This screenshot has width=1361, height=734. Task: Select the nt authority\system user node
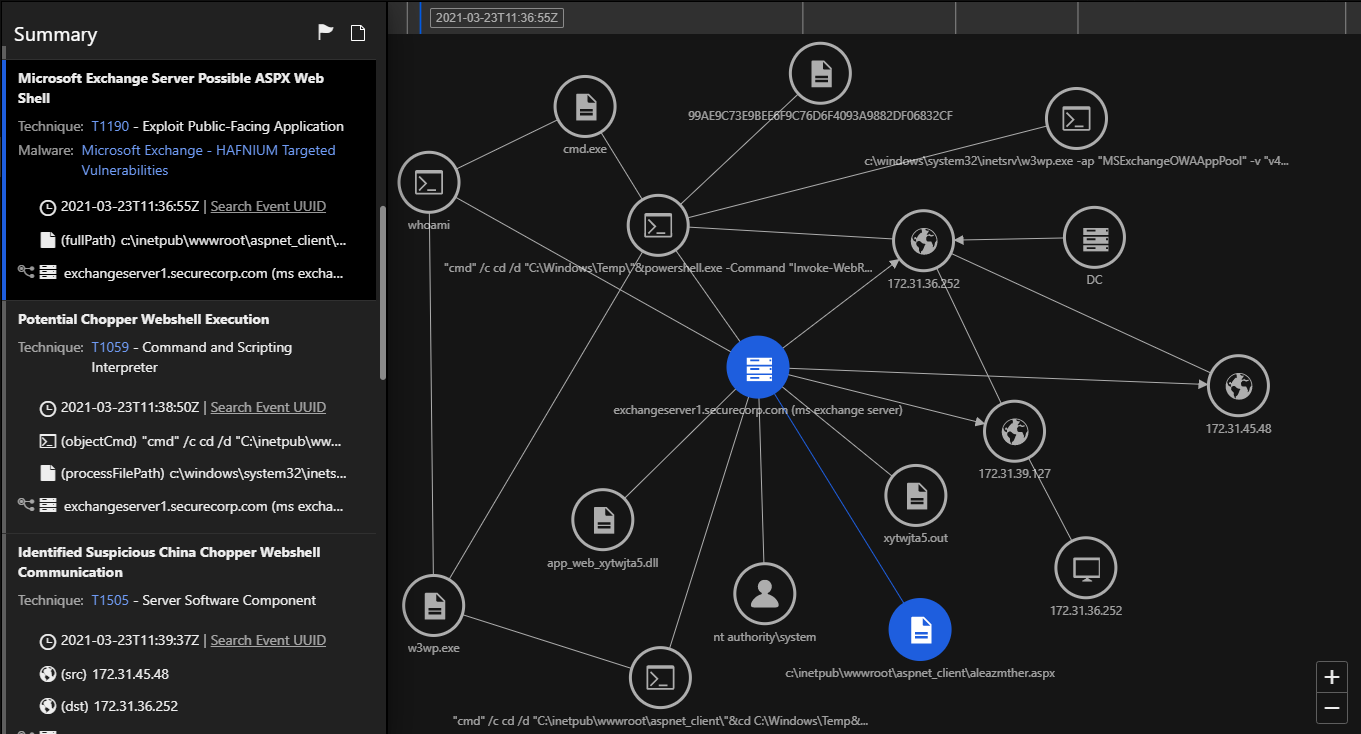[765, 594]
